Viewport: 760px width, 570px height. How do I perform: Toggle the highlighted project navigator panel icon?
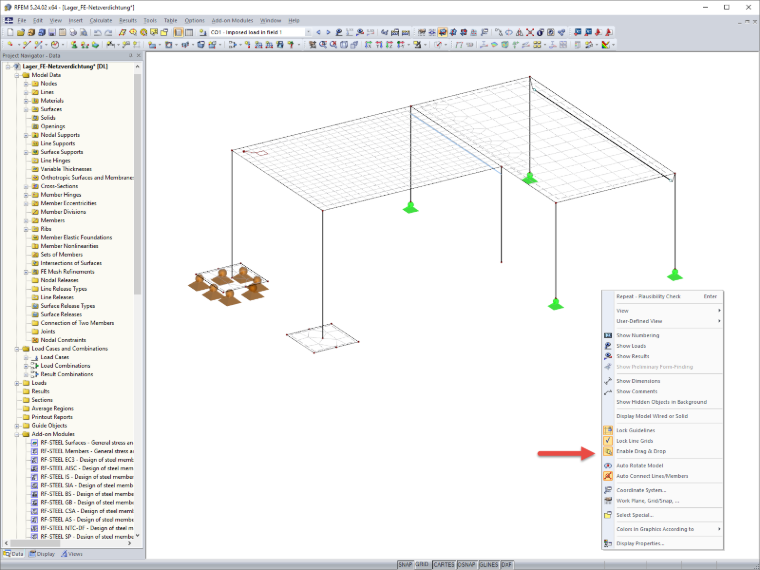pyautogui.click(x=178, y=32)
